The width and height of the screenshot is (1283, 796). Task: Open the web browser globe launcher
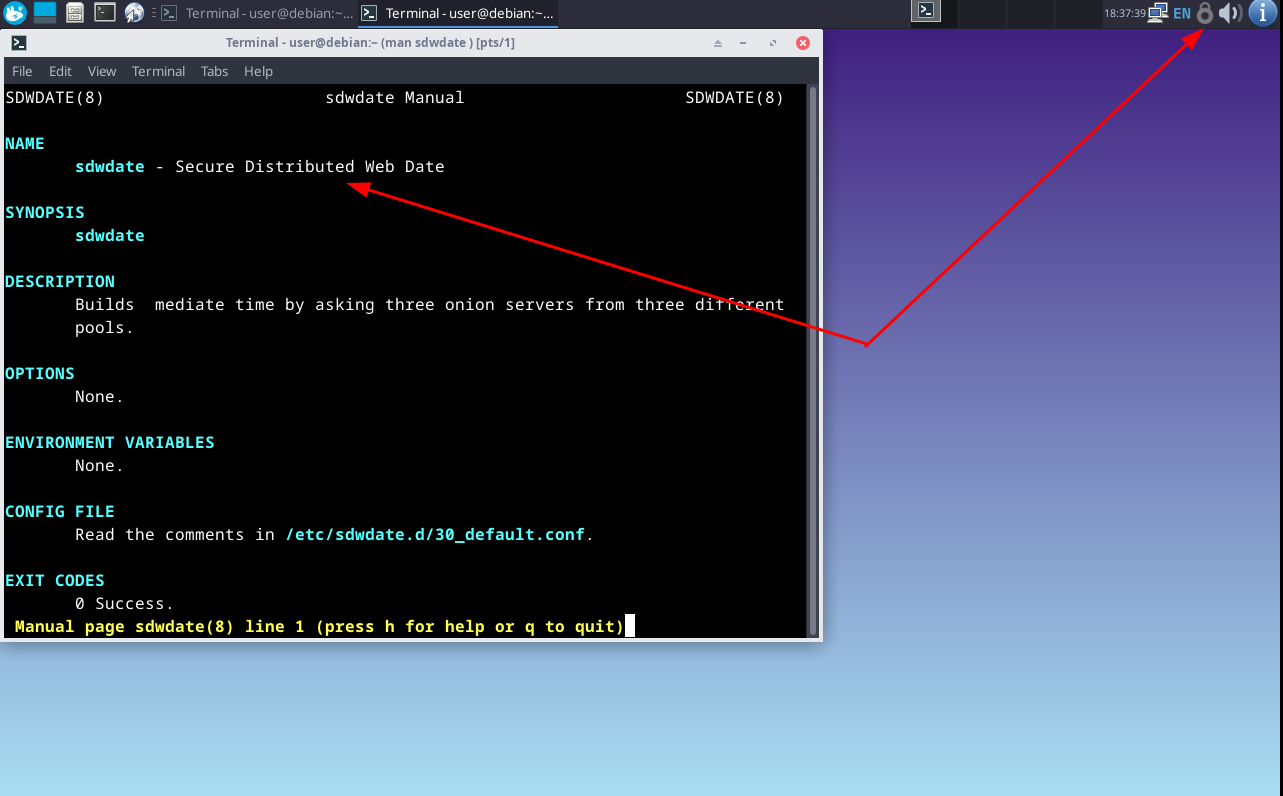(134, 13)
